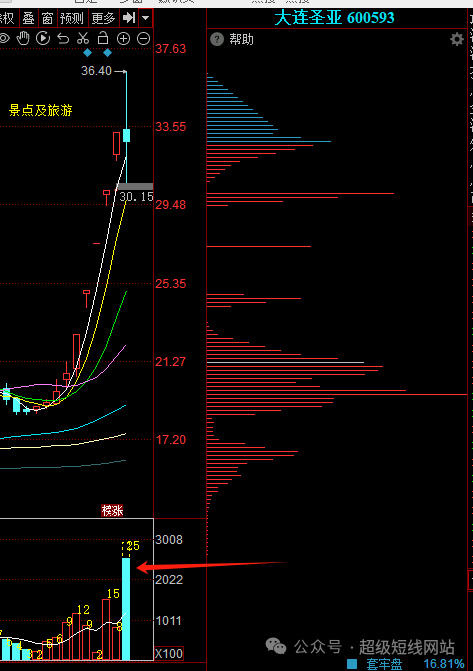Click the 29.48 price axis value
473x671 pixels.
171,205
